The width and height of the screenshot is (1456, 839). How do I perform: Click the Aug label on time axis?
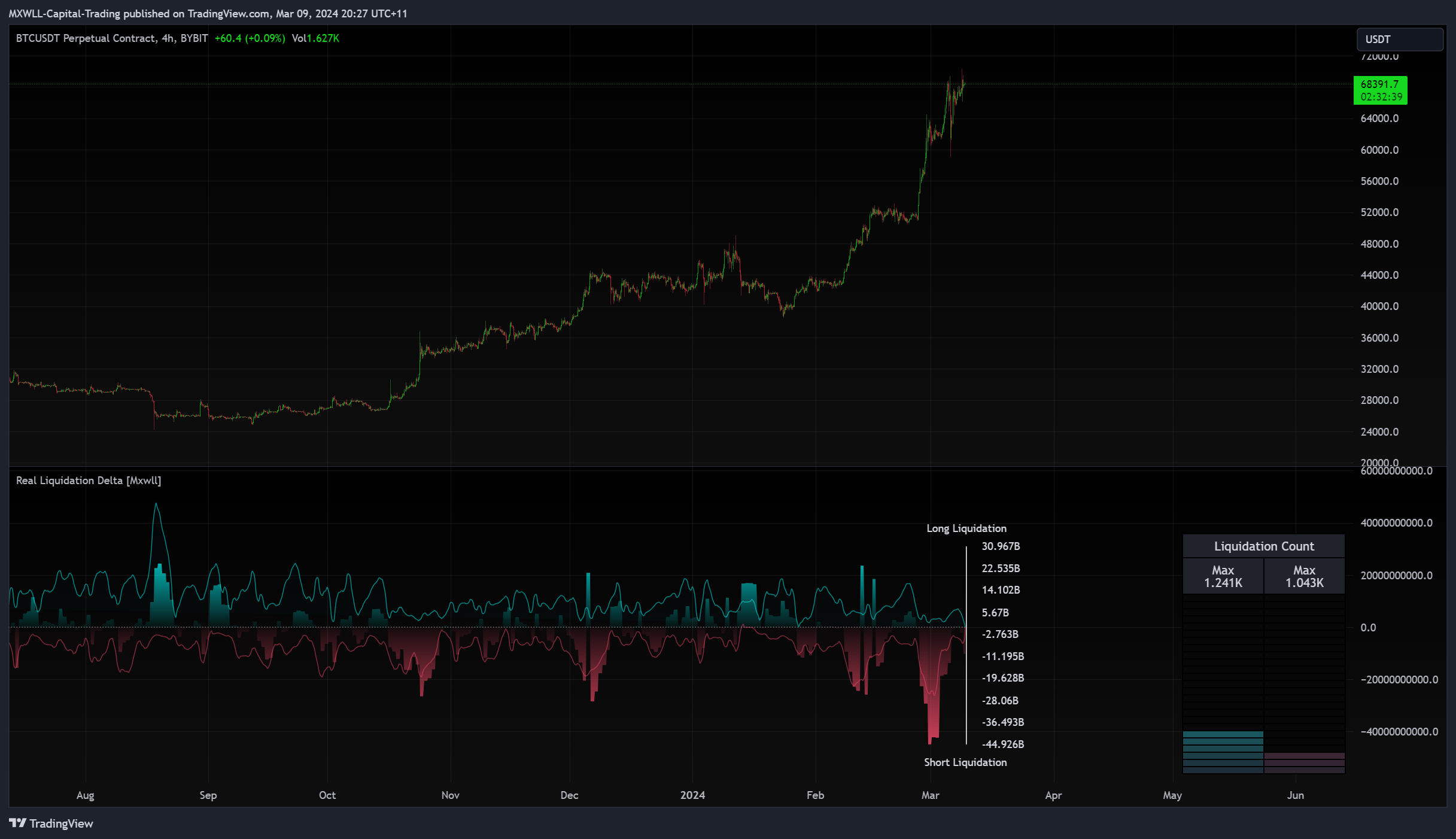click(86, 795)
